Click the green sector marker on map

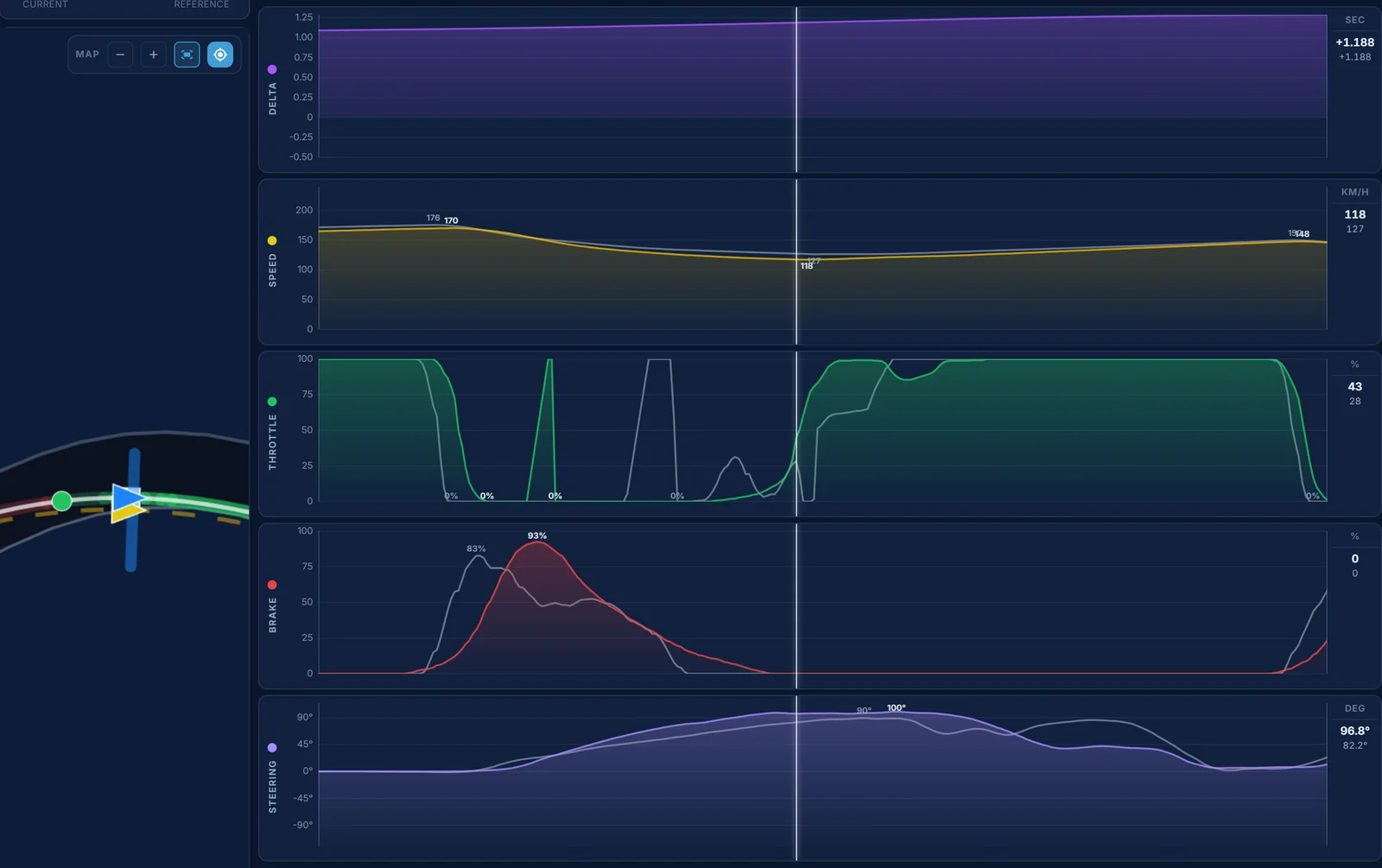tap(61, 501)
